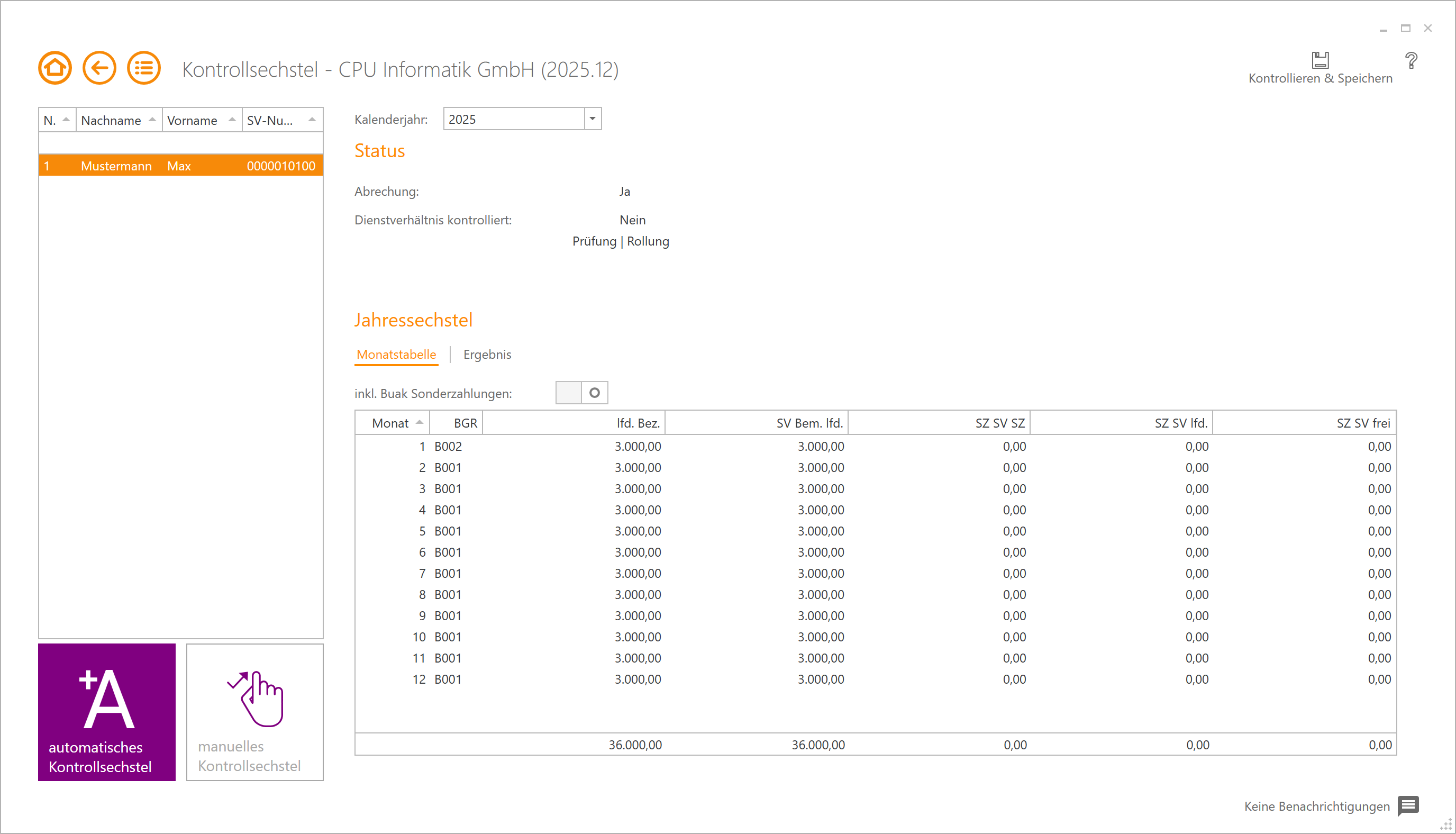
Task: Click the Rollung link
Action: point(648,241)
